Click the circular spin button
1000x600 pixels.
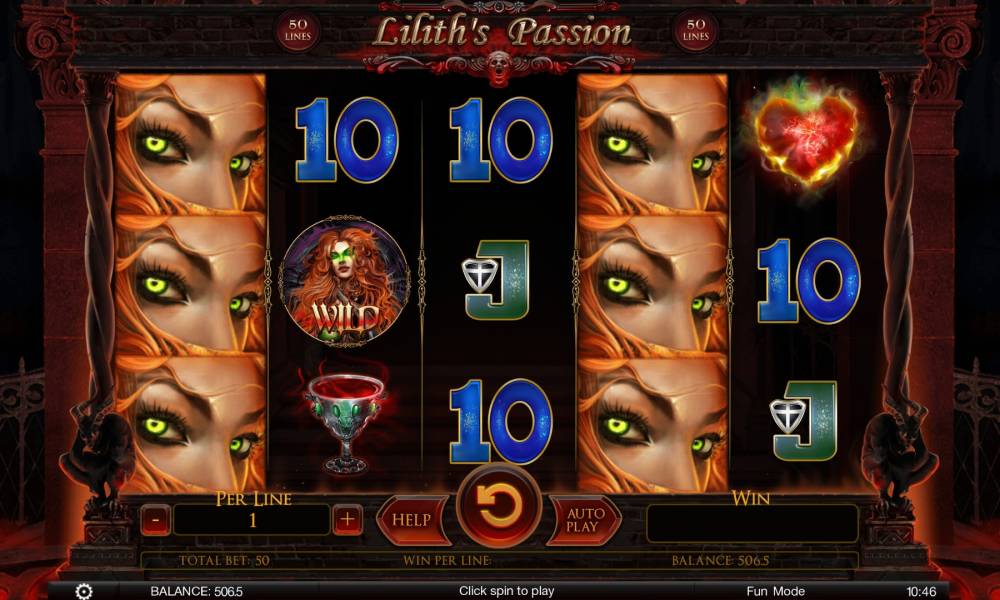499,506
